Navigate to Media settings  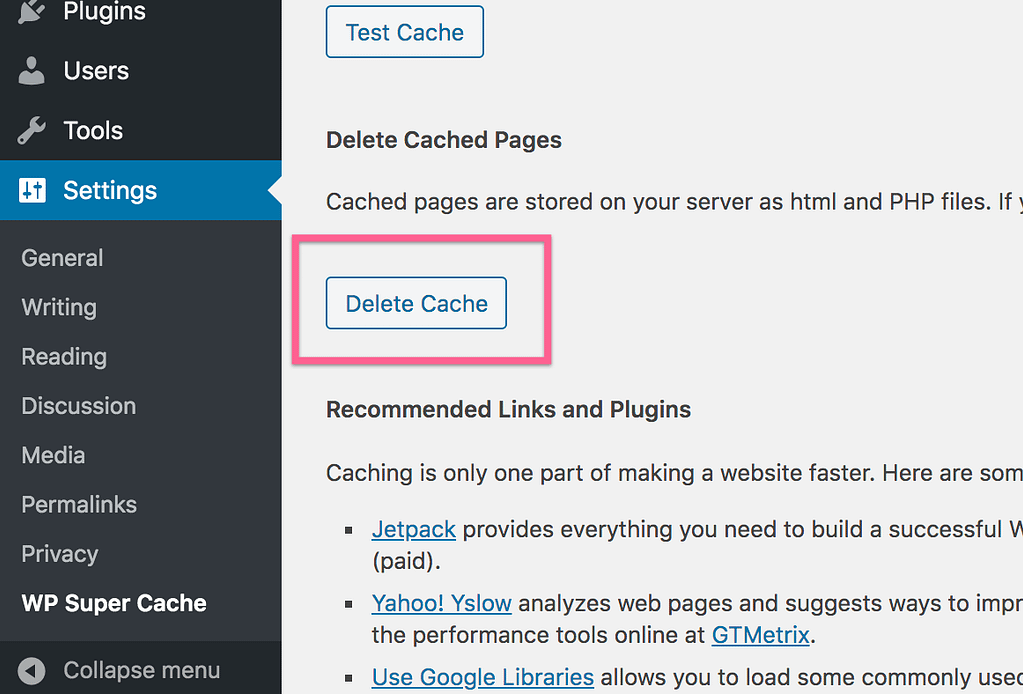tap(53, 455)
